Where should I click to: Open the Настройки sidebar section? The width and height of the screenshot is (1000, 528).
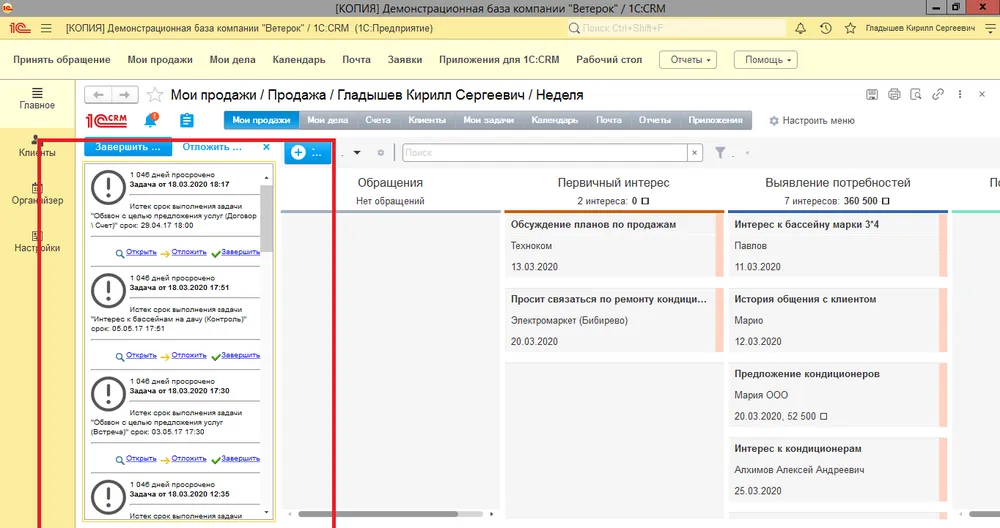[37, 242]
